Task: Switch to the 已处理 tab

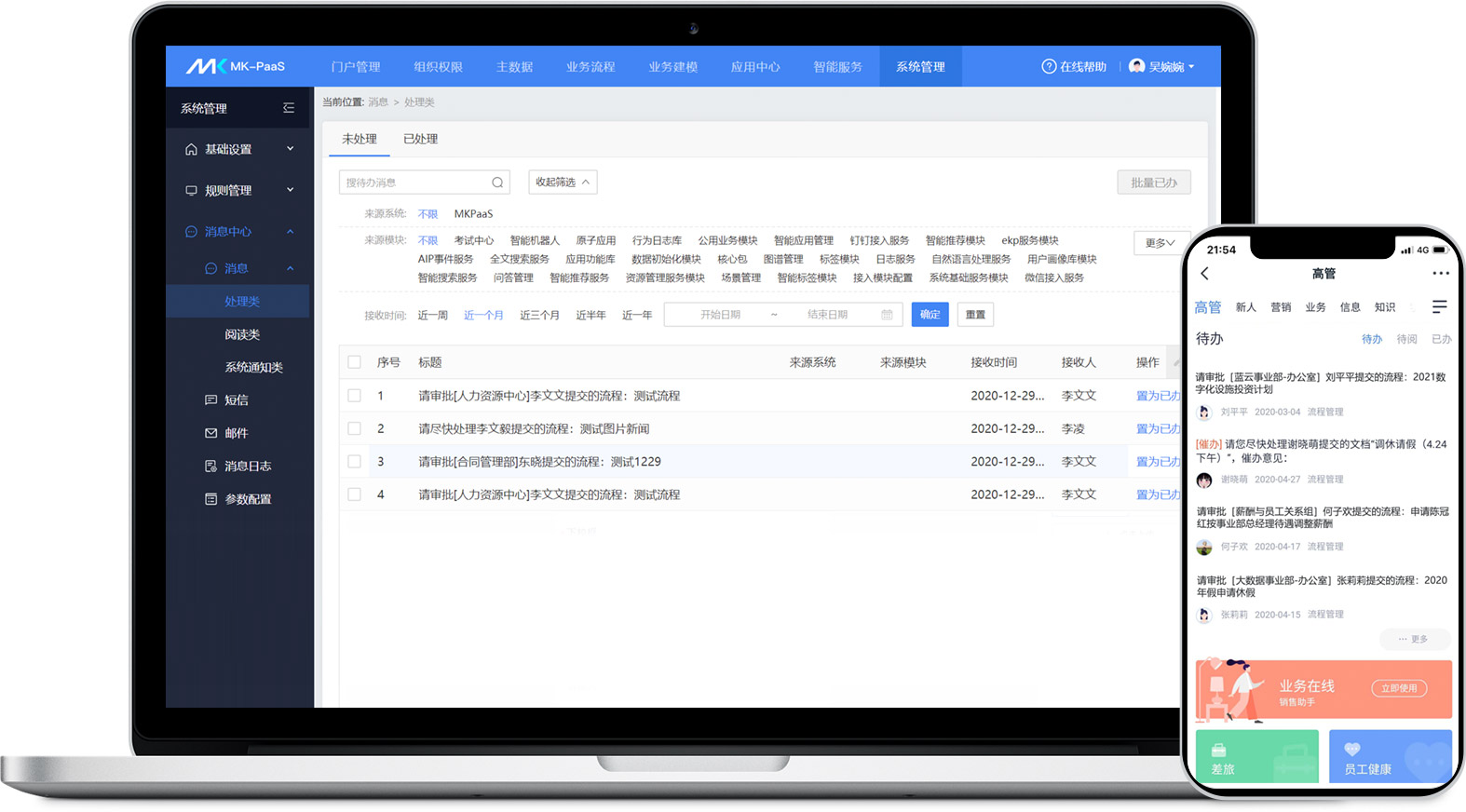Action: (x=420, y=139)
